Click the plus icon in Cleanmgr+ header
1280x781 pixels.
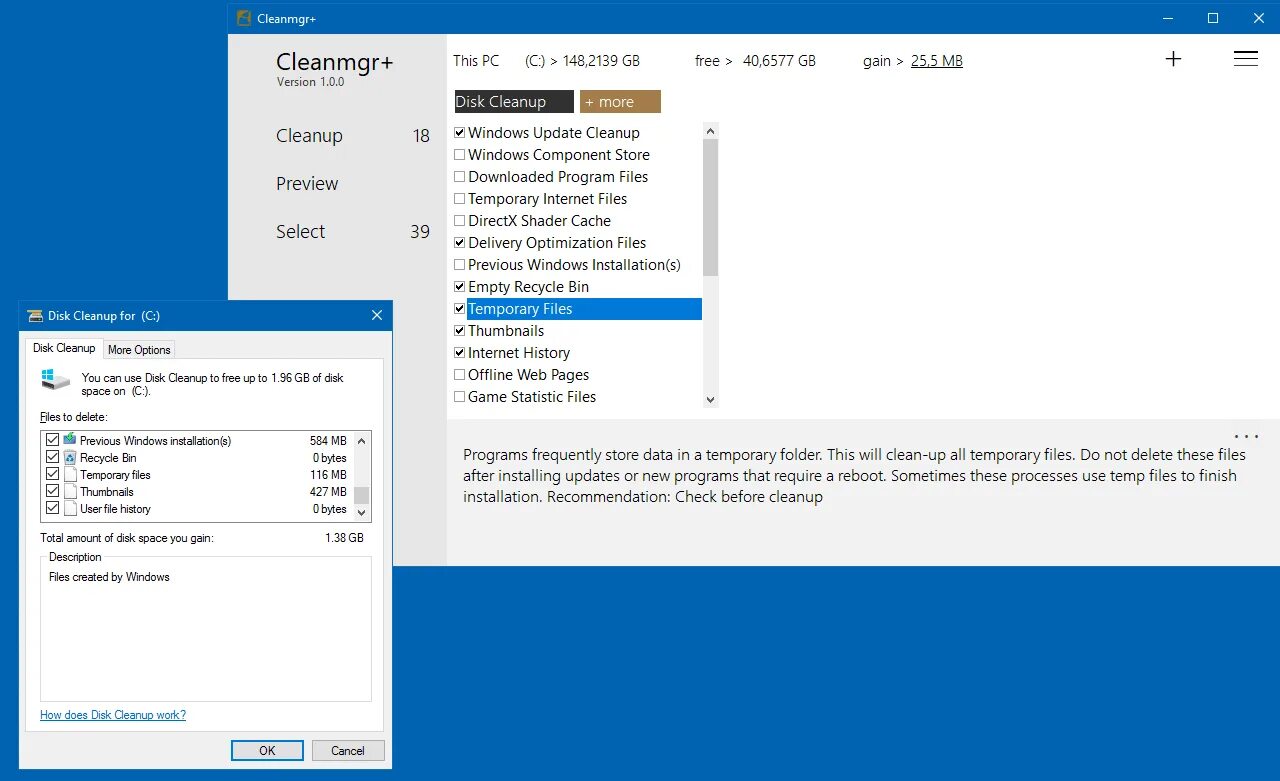[x=1173, y=59]
